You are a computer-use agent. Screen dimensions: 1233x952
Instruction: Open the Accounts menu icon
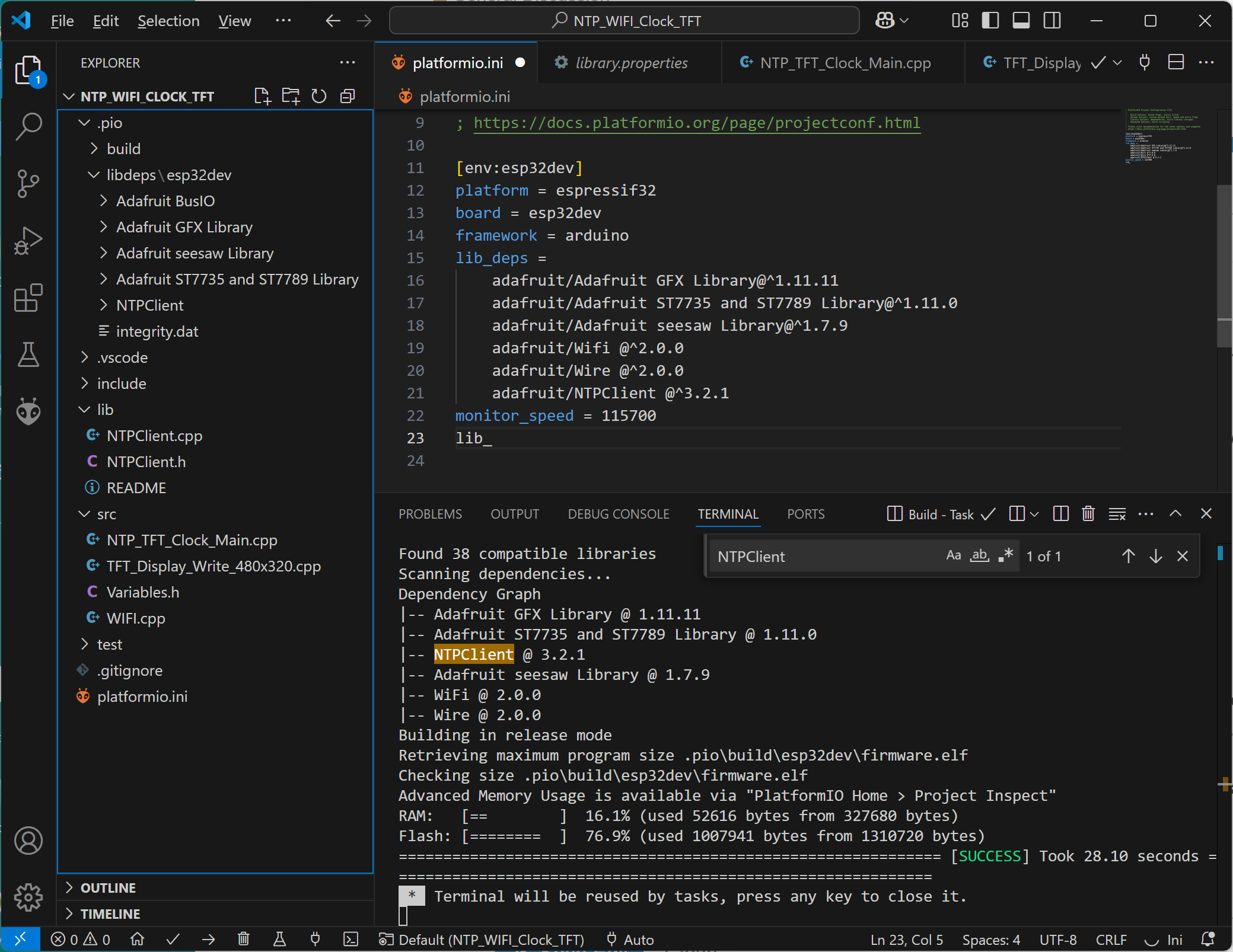28,841
